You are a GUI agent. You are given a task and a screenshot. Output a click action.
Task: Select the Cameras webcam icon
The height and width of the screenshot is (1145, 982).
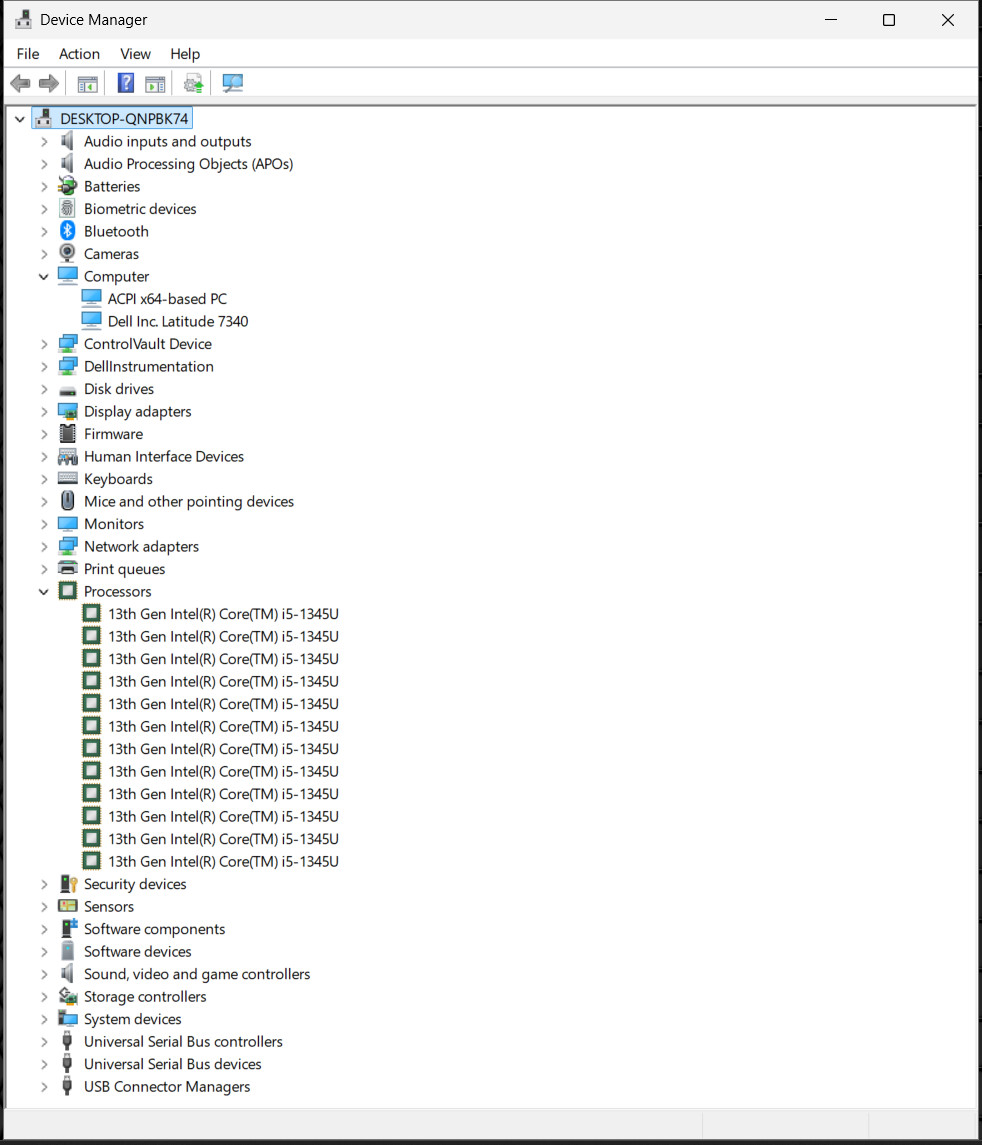[67, 253]
